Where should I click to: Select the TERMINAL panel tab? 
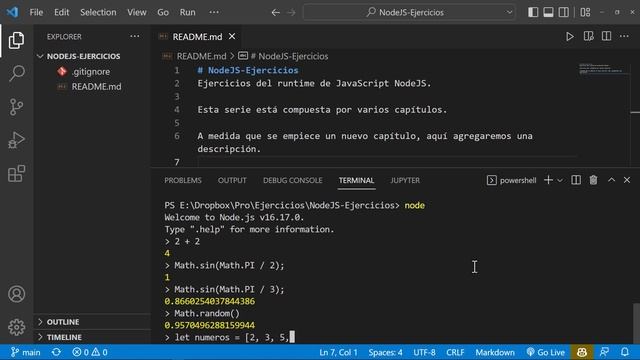tap(356, 180)
